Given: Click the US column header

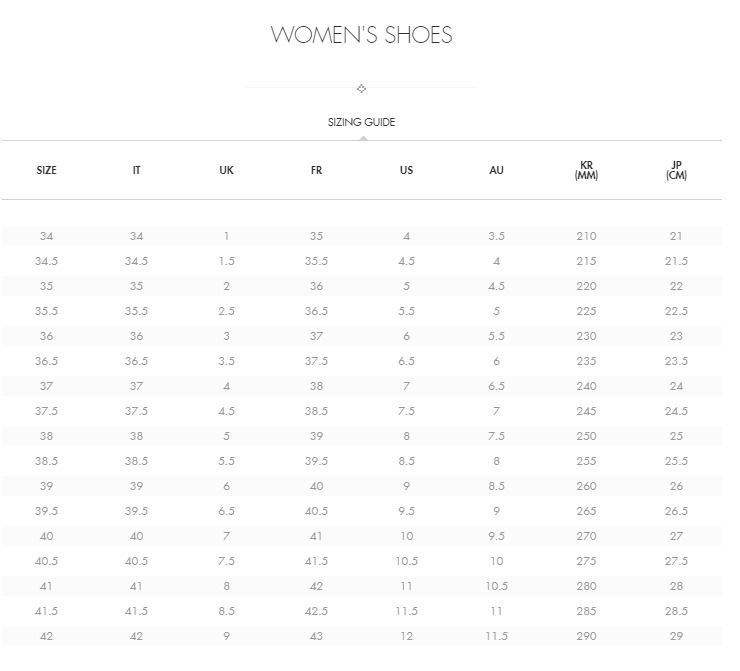Looking at the screenshot, I should coord(406,170).
